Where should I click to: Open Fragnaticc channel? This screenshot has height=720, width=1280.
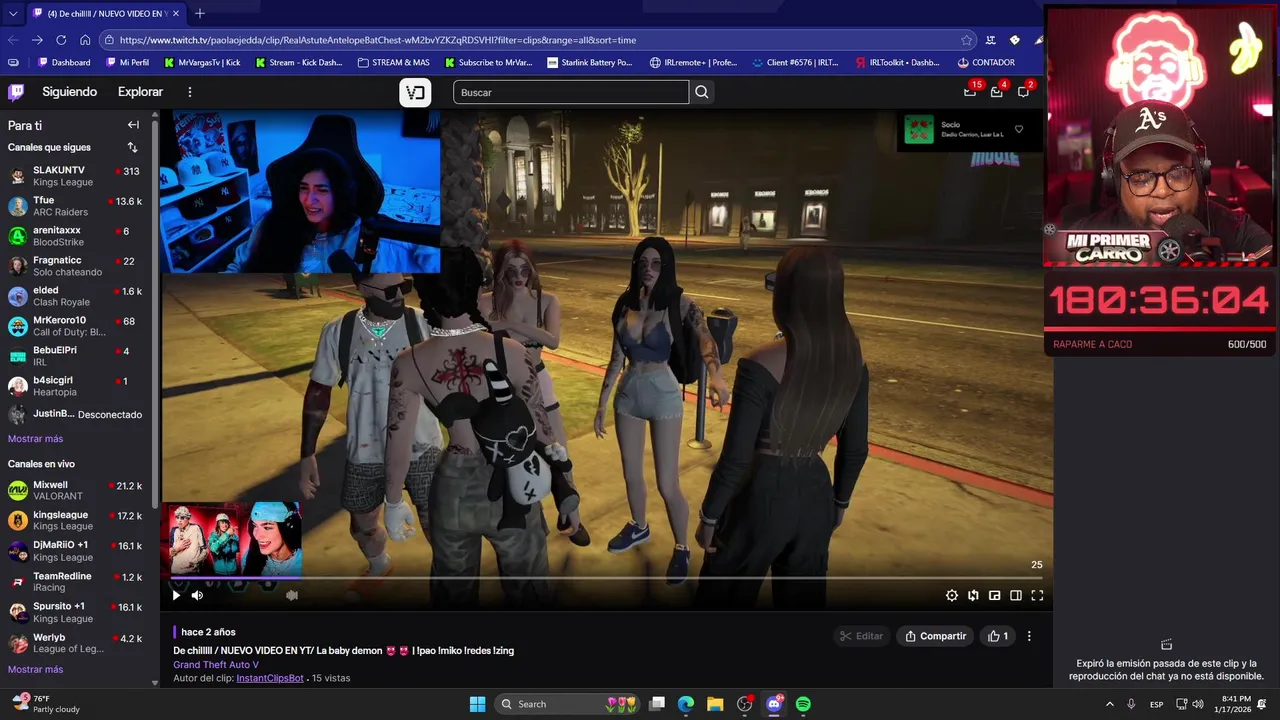click(76, 266)
